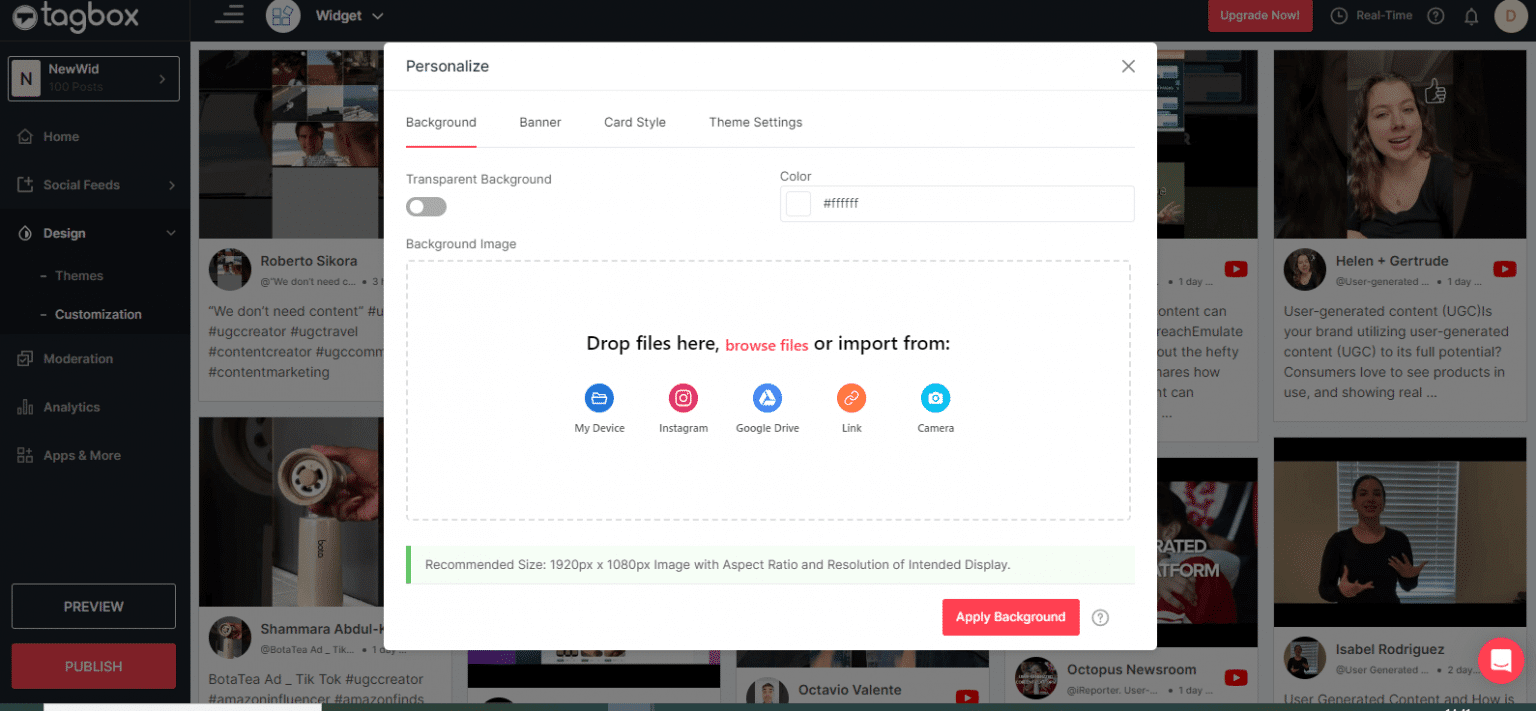
Task: Select the Link import icon
Action: click(851, 398)
